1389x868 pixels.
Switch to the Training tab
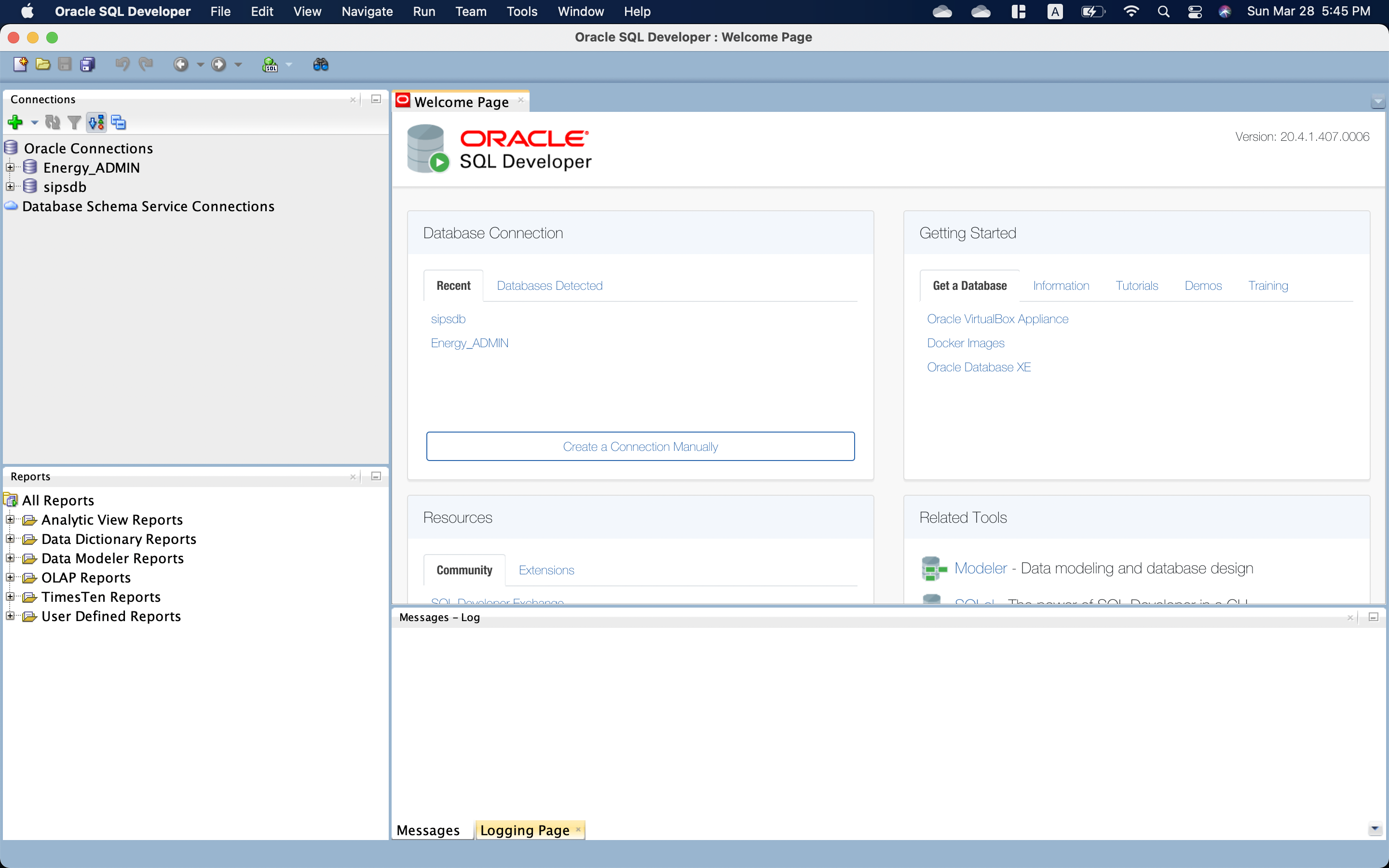pos(1268,285)
